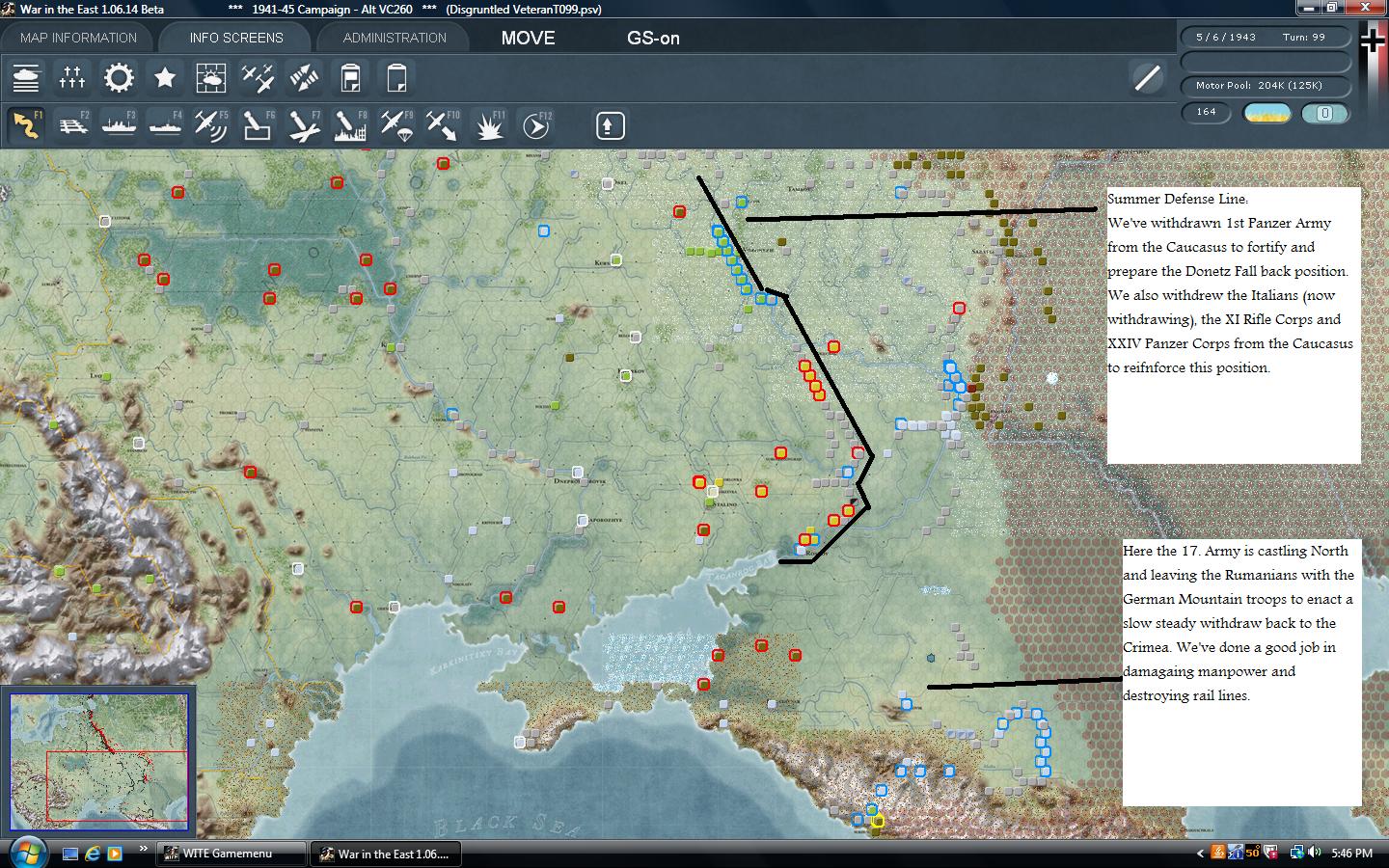The image size is (1389, 868).
Task: Click the up-arrow toolbar button
Action: 610,125
